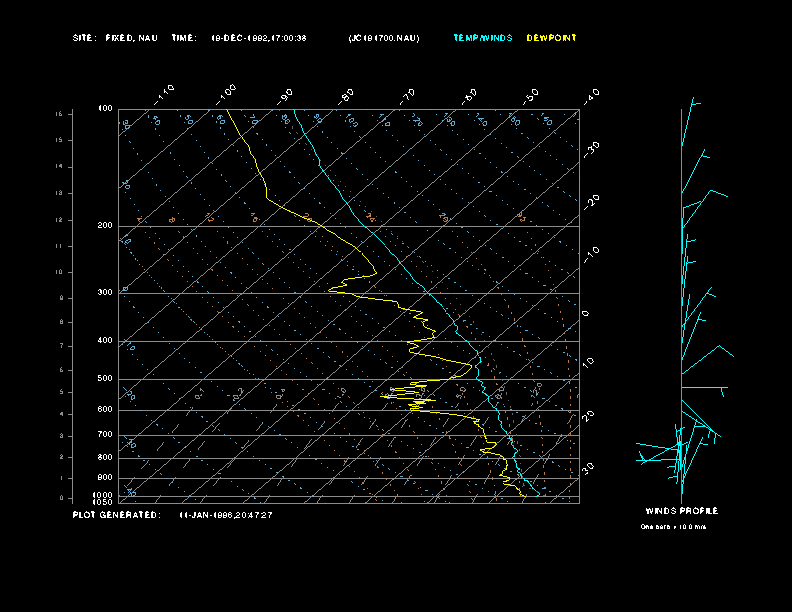Click the yellow DEWPOINT legend label
Screen dimensions: 792x612
click(552, 38)
